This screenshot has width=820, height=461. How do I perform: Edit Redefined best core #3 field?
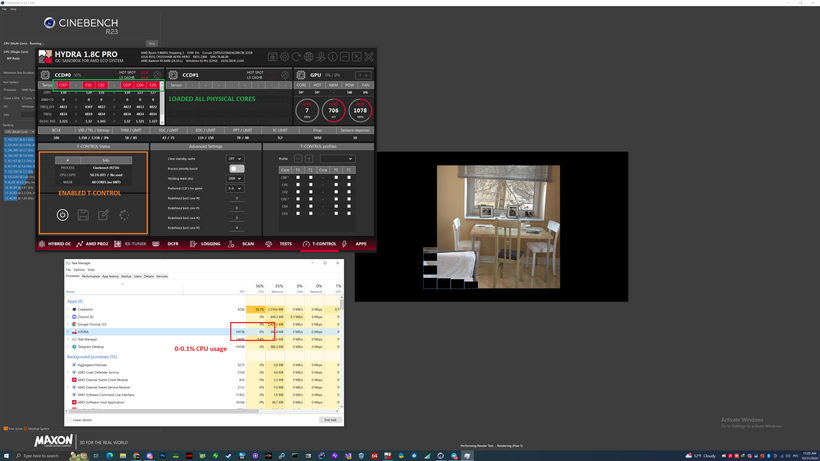click(x=236, y=228)
